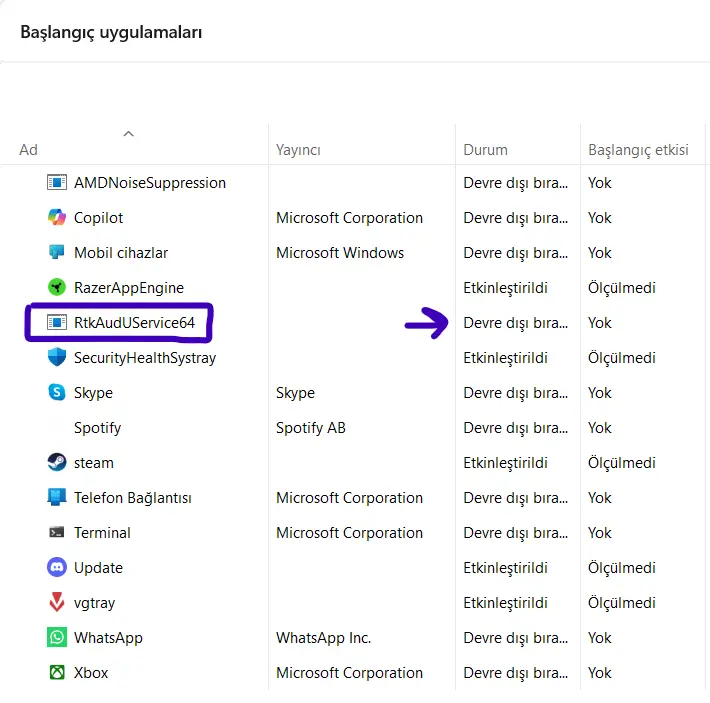Click the green RazerAppEngine icon
Screen dimensions: 710x703
click(57, 287)
